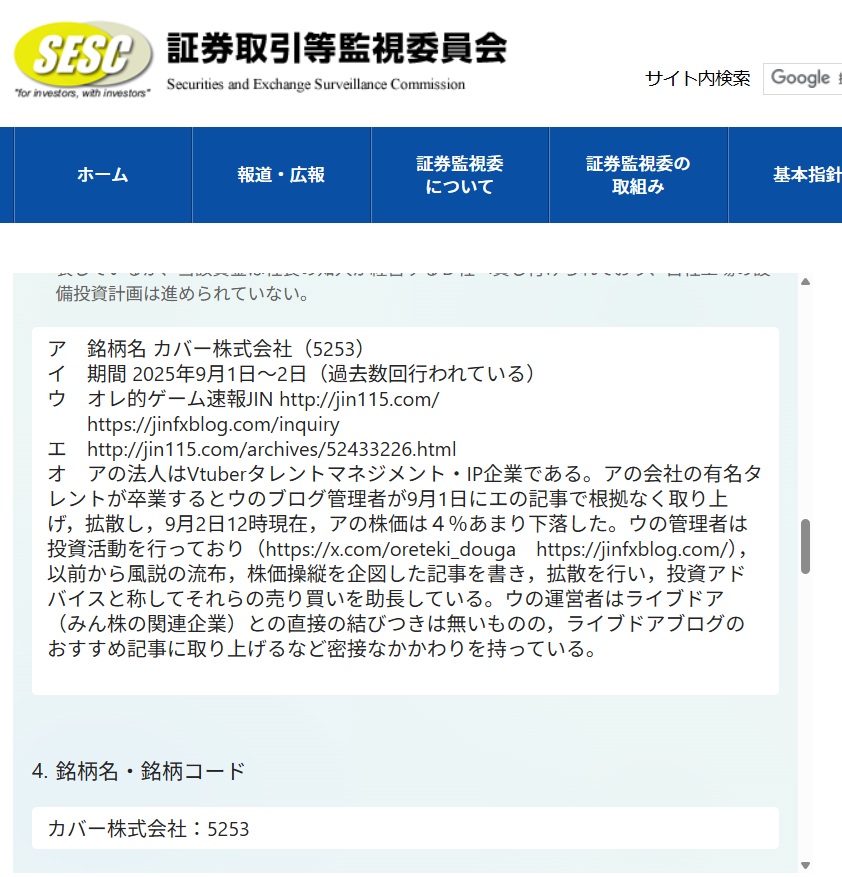Click the 銘柄名 カバー株式会社（5253）line

pyautogui.click(x=229, y=349)
